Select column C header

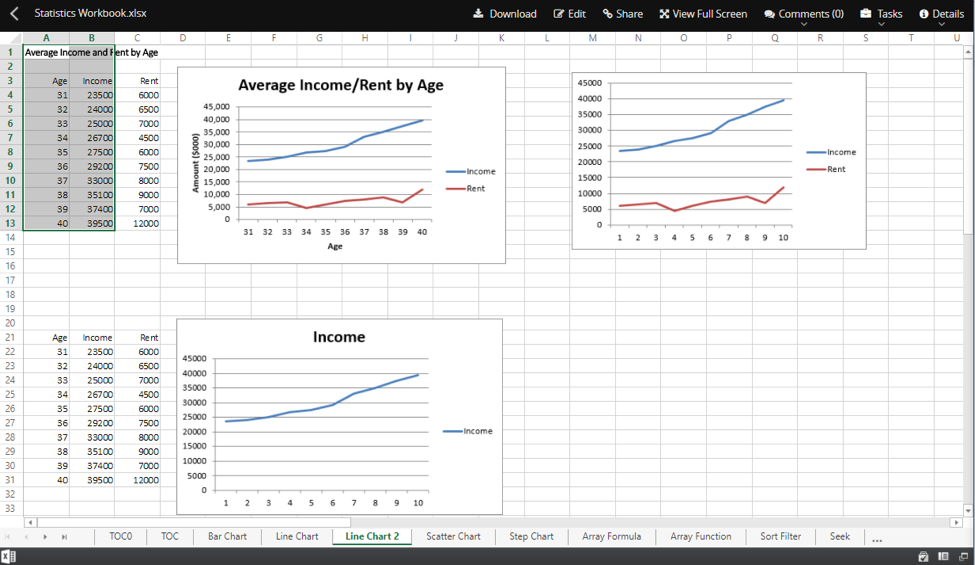pyautogui.click(x=137, y=38)
